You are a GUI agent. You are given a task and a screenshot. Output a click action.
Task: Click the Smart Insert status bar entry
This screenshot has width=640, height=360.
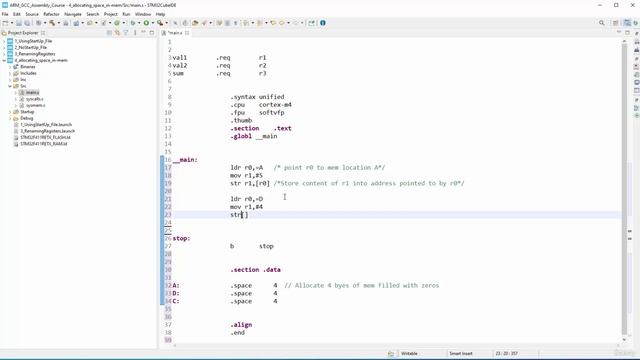coord(461,354)
